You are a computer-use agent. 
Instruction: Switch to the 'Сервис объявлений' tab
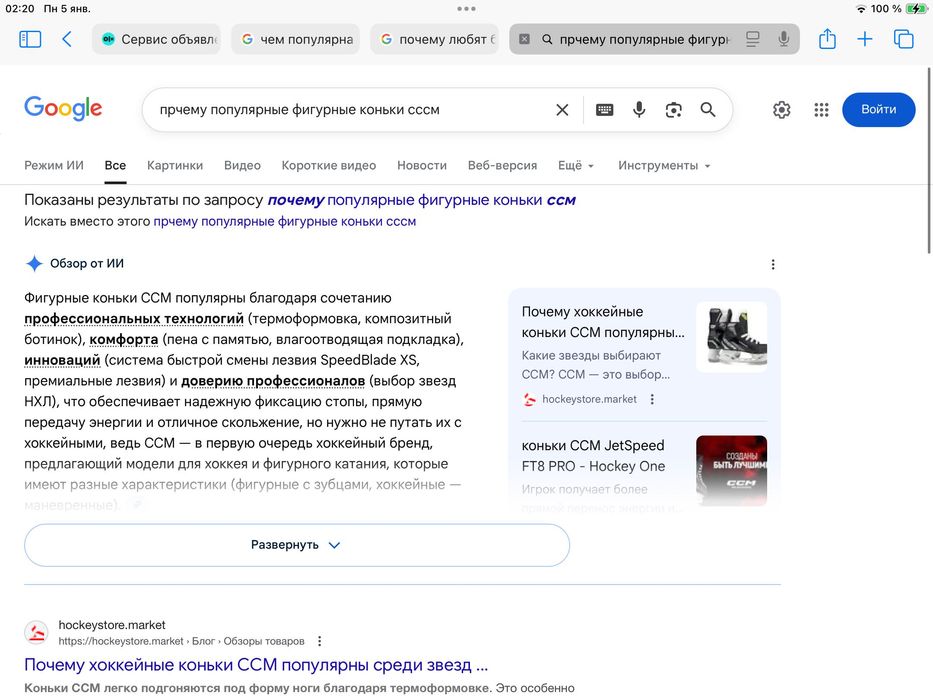pyautogui.click(x=156, y=39)
